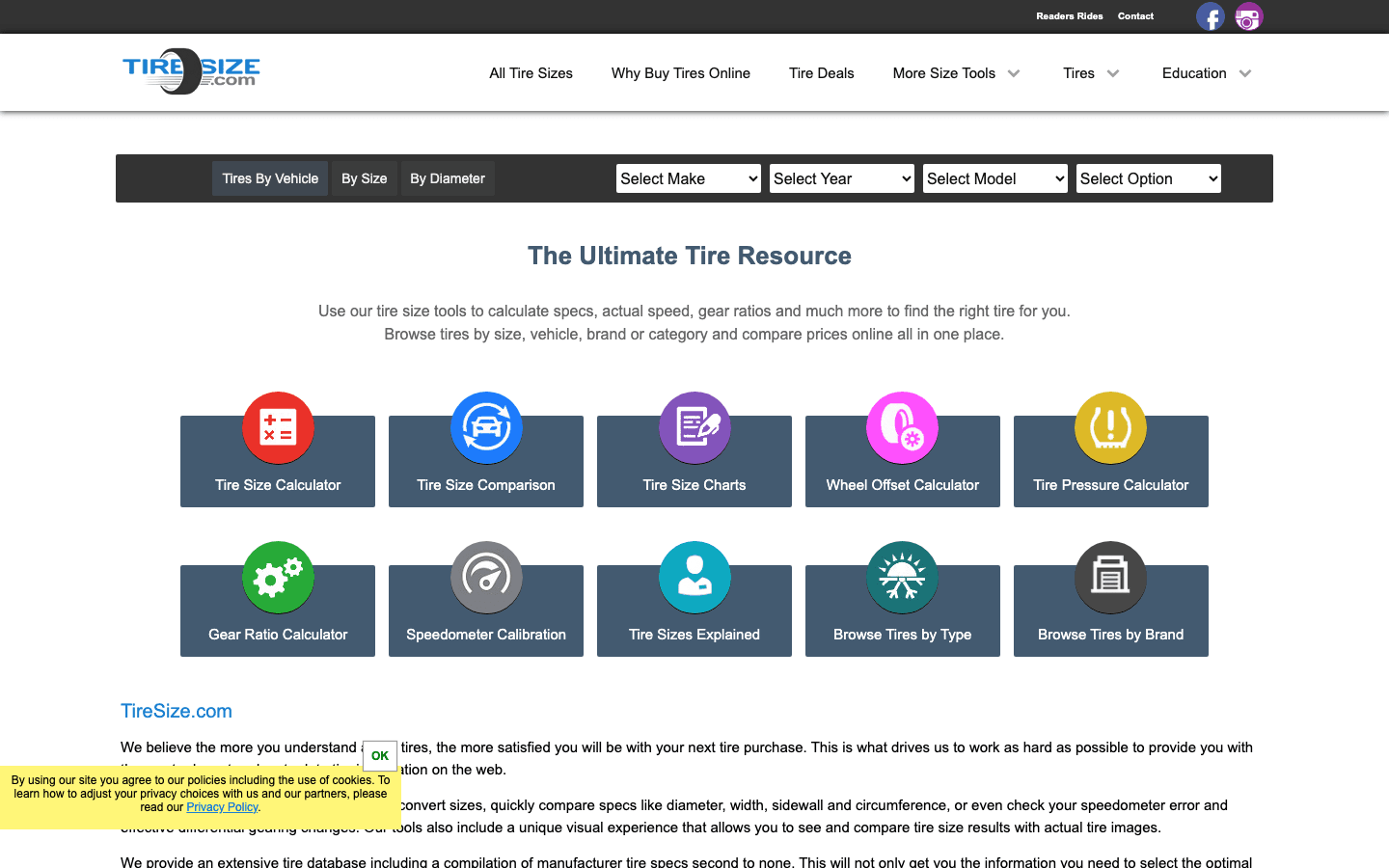Expand the More Size Tools menu
Screen dimensions: 1389x868
955,73
